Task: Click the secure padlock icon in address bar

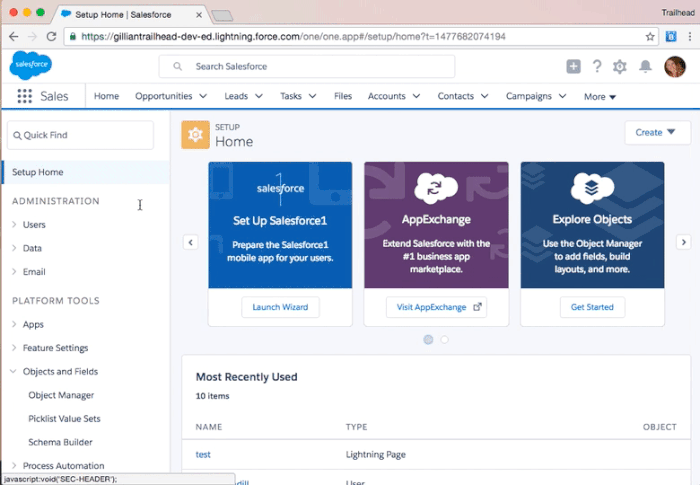Action: pos(72,37)
